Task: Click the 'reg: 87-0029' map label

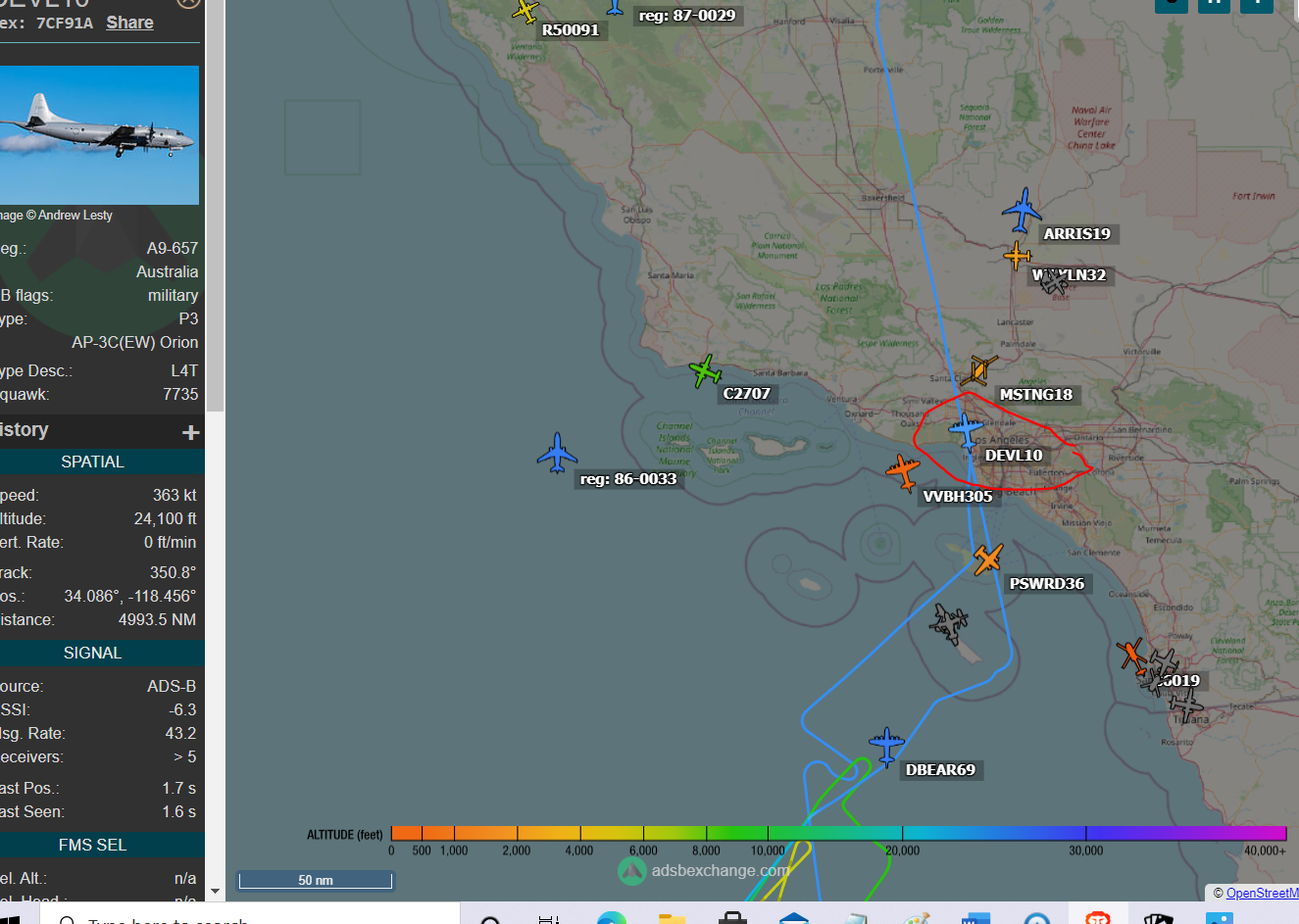Action: tap(687, 16)
